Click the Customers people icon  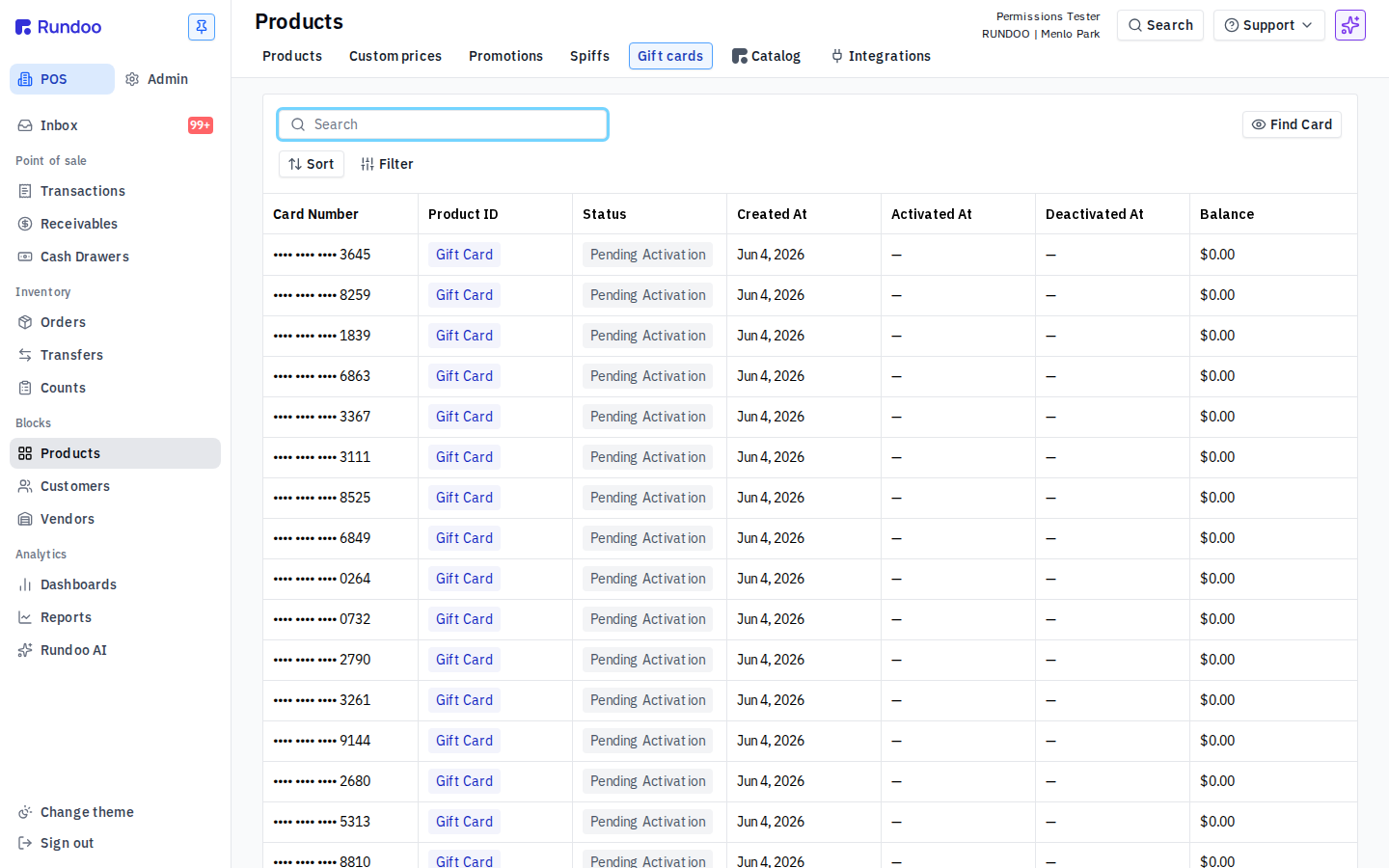point(25,486)
